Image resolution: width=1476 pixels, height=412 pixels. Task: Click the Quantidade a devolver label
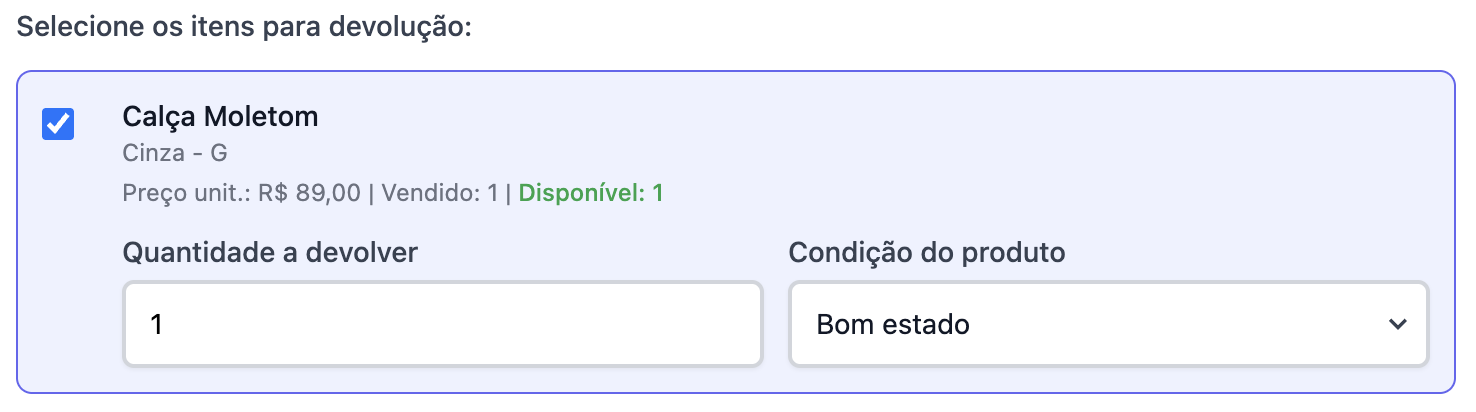click(x=270, y=253)
